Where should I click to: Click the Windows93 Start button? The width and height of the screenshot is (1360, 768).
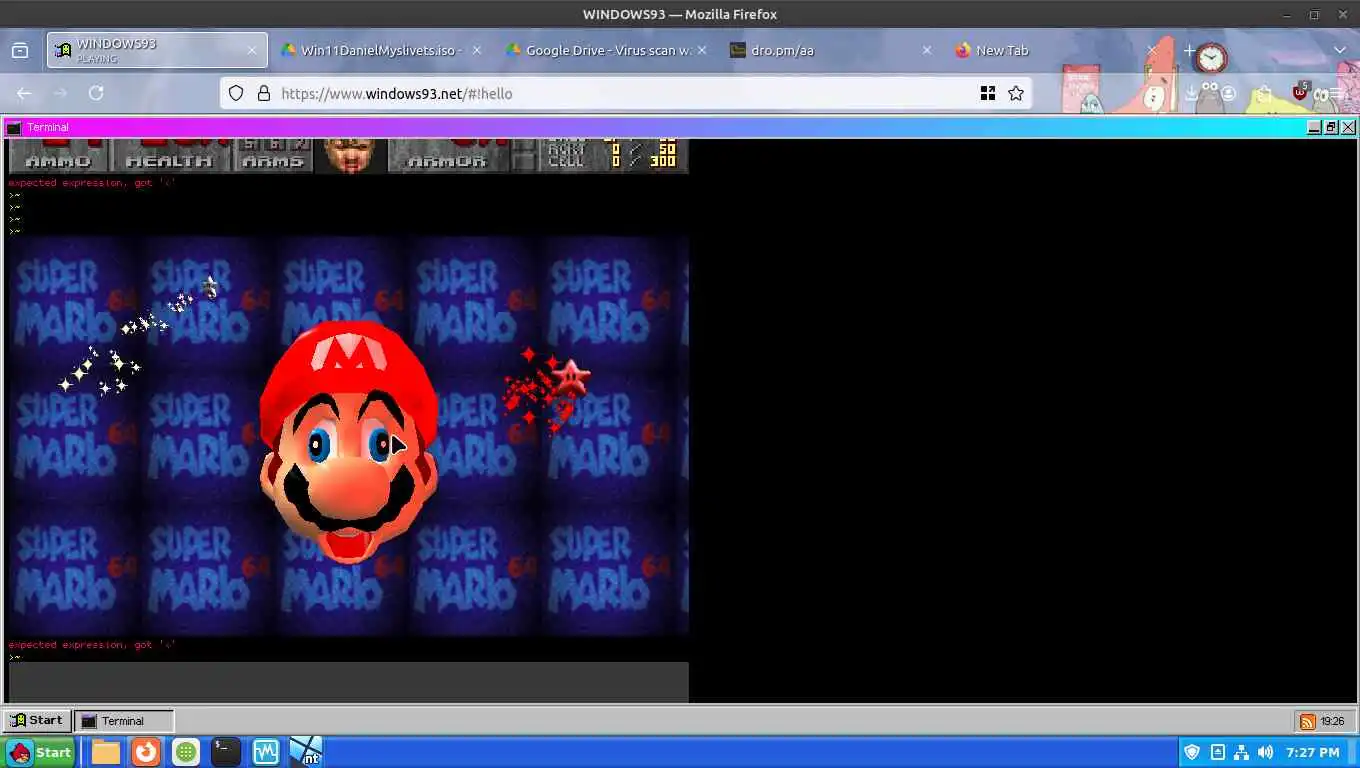coord(36,720)
